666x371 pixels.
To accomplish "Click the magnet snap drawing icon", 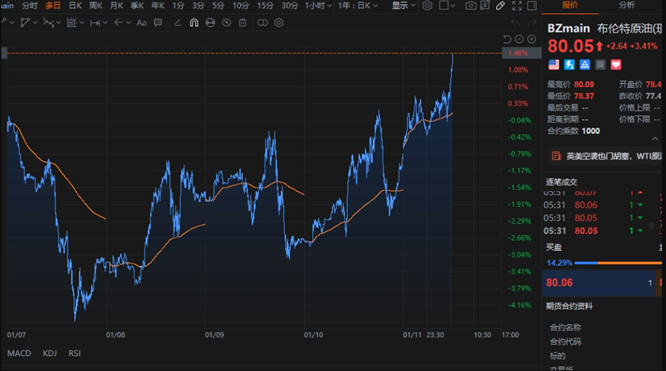I will point(194,23).
